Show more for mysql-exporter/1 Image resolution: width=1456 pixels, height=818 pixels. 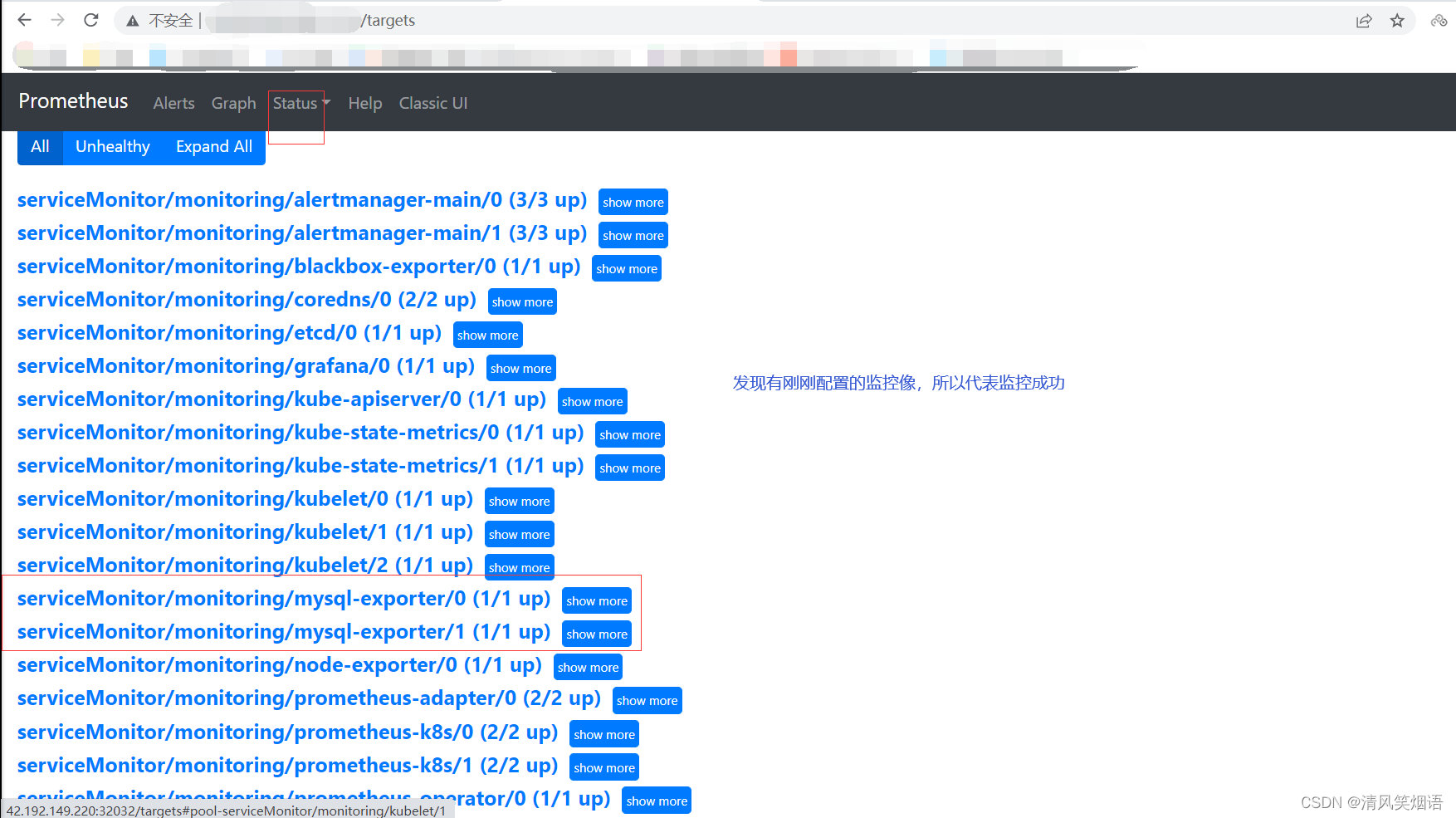tap(597, 634)
